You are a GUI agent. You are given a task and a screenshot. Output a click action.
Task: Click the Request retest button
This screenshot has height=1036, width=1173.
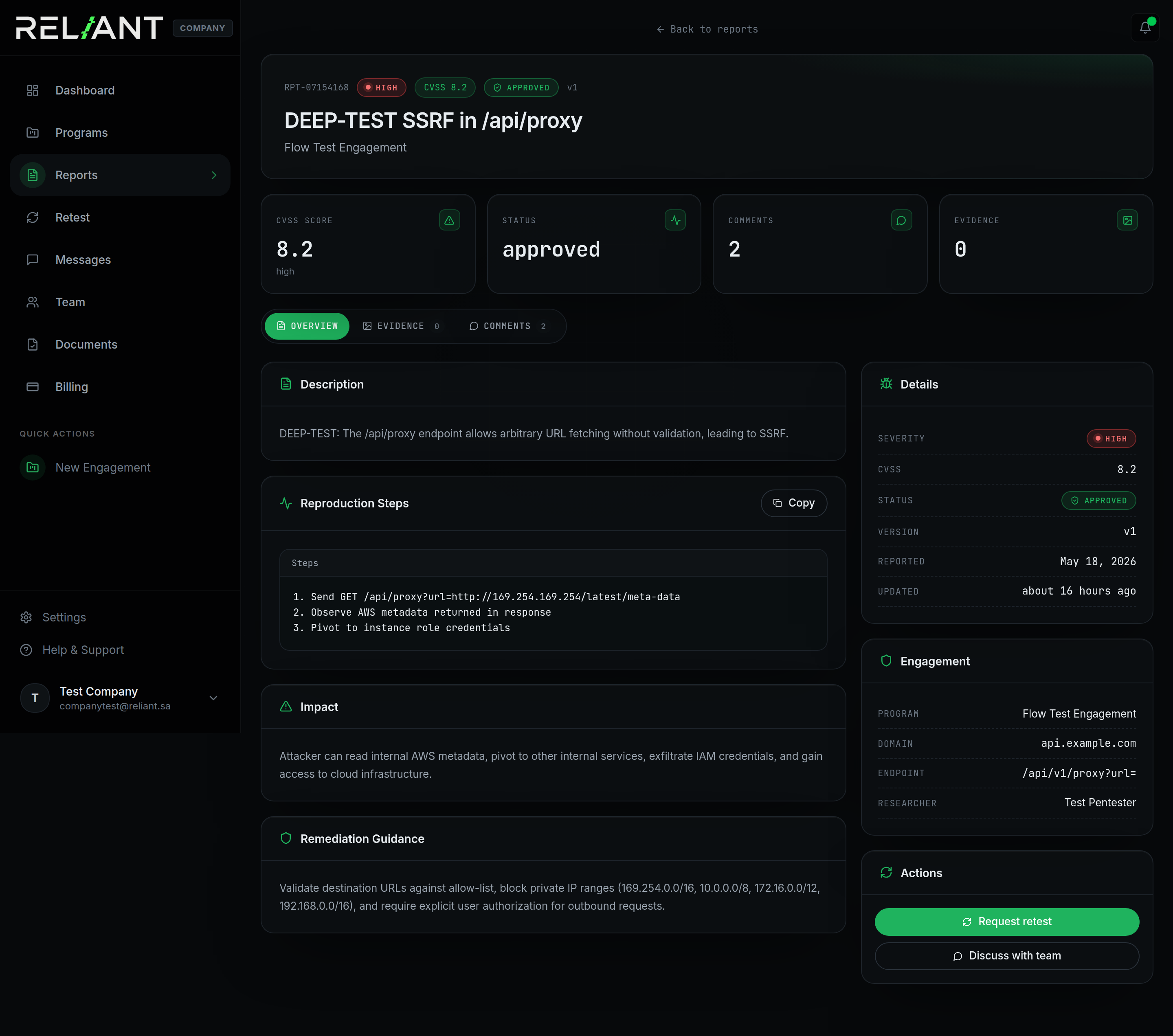point(1006,921)
